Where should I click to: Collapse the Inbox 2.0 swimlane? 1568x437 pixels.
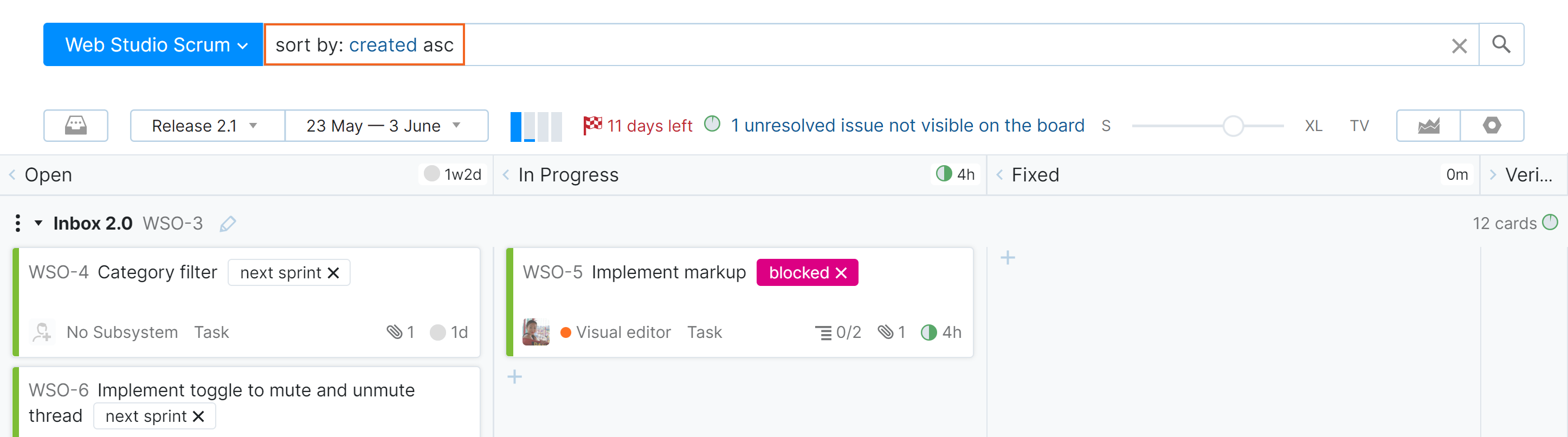pyautogui.click(x=38, y=223)
